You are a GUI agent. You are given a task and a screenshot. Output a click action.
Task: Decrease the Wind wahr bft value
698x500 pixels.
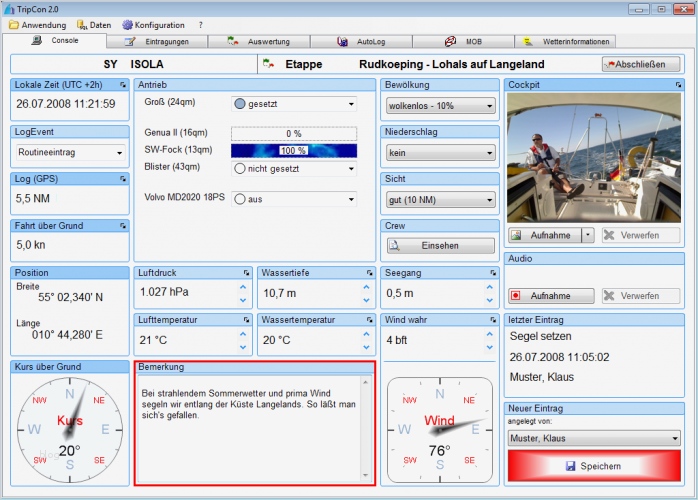490,347
